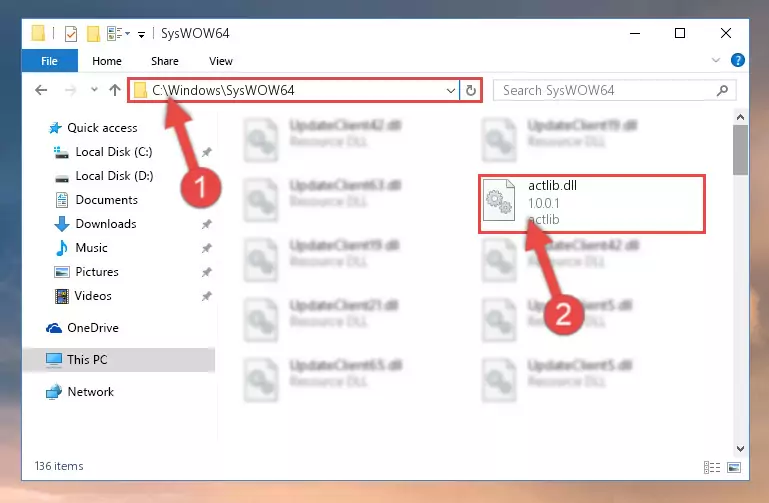The height and width of the screenshot is (503, 769).
Task: Switch to Details view layout icon
Action: [x=712, y=467]
